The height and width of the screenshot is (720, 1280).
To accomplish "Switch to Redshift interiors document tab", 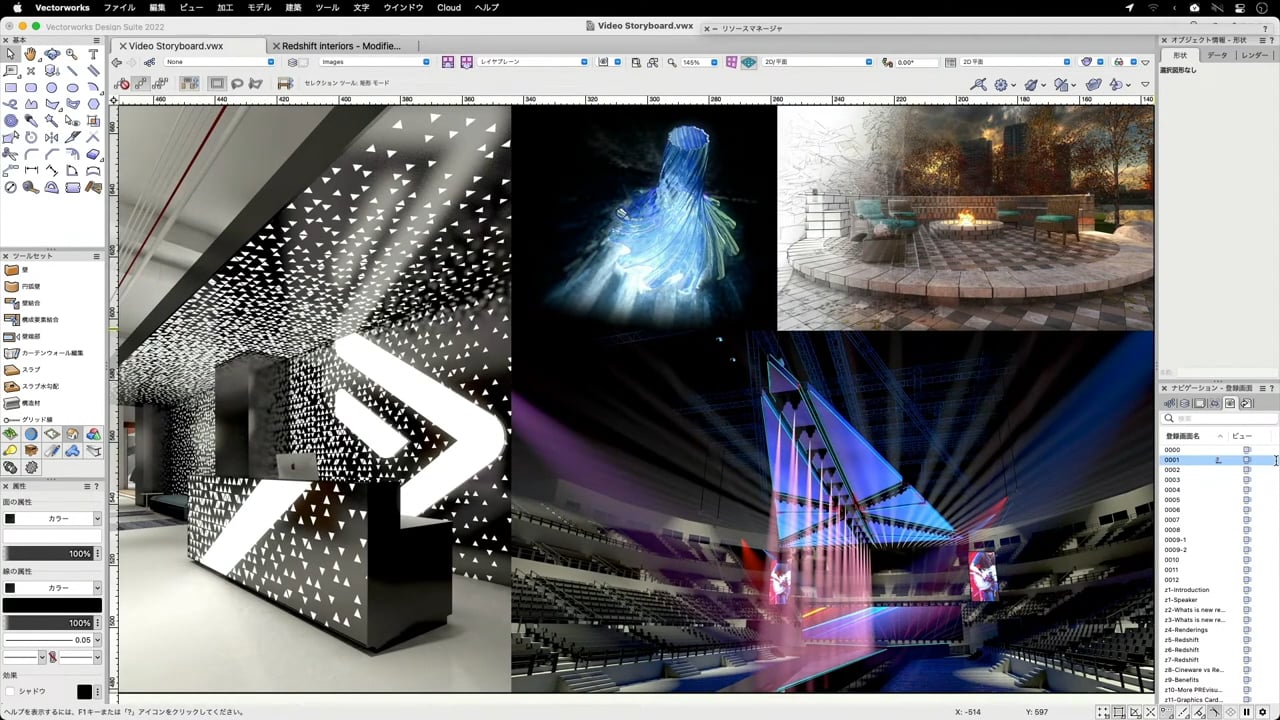I will point(341,46).
